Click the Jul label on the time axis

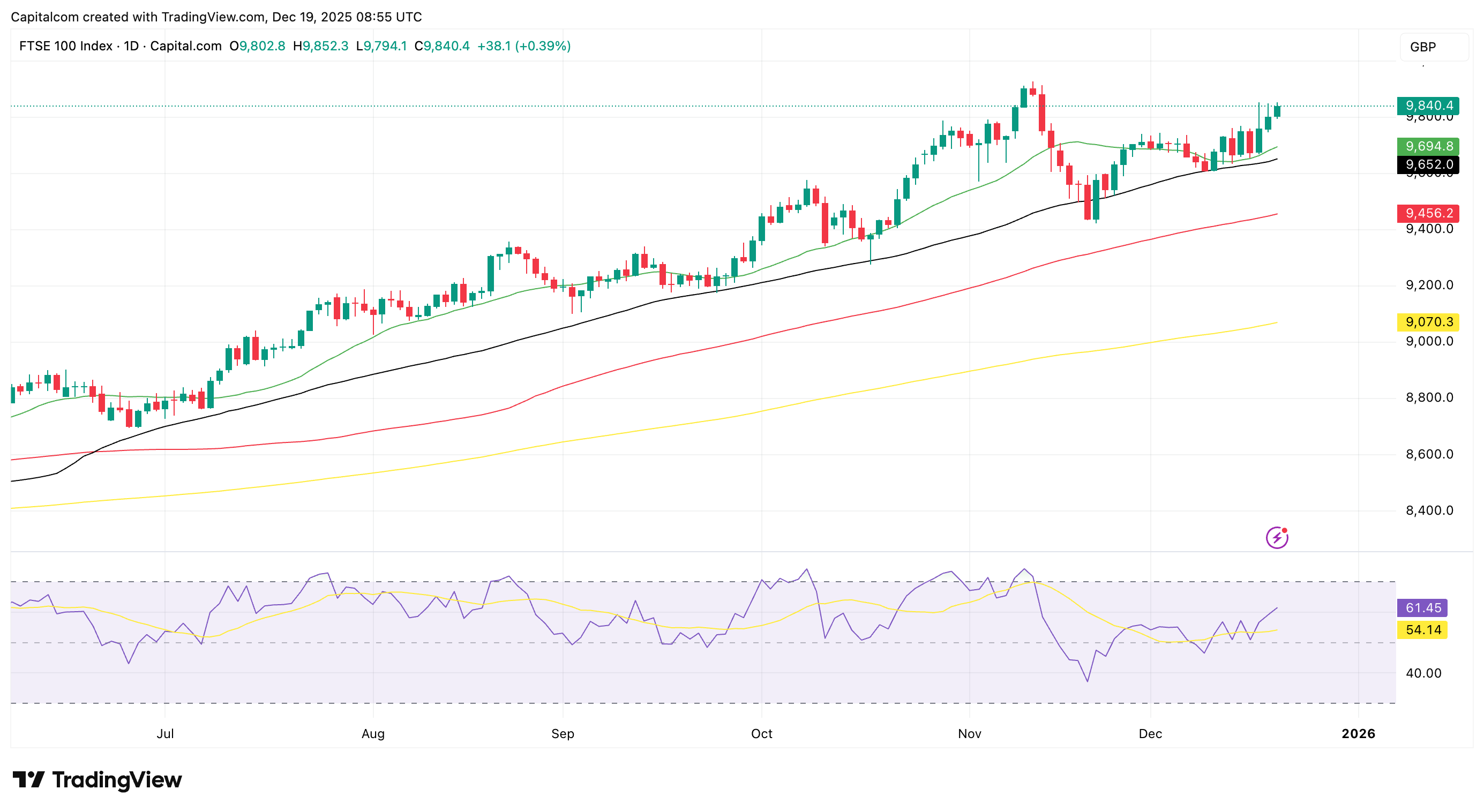click(165, 734)
